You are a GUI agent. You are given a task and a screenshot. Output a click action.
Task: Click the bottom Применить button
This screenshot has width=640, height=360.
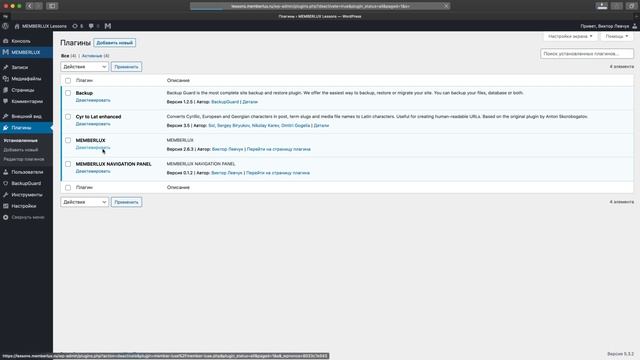127,202
